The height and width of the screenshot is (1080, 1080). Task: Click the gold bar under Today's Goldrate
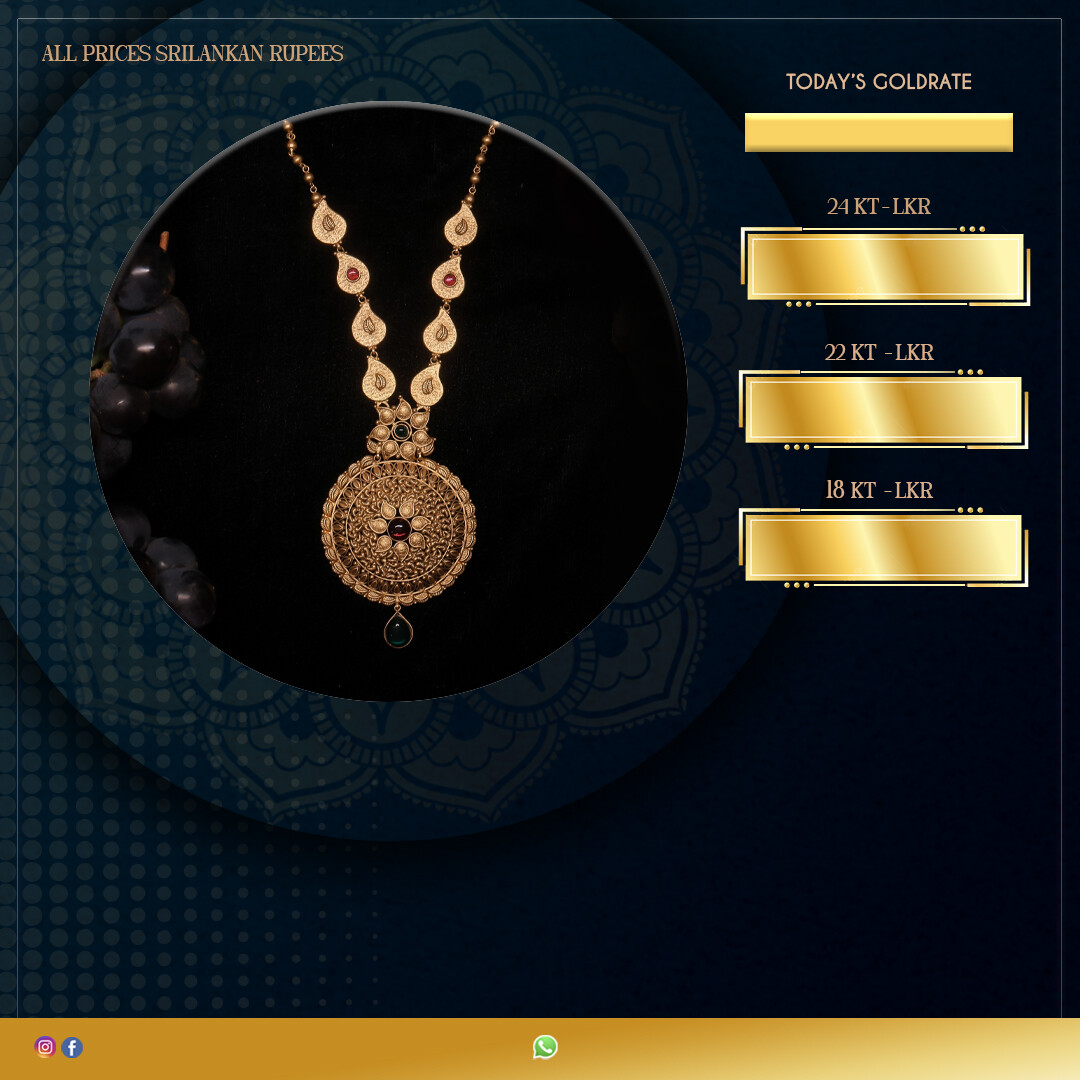(x=879, y=132)
